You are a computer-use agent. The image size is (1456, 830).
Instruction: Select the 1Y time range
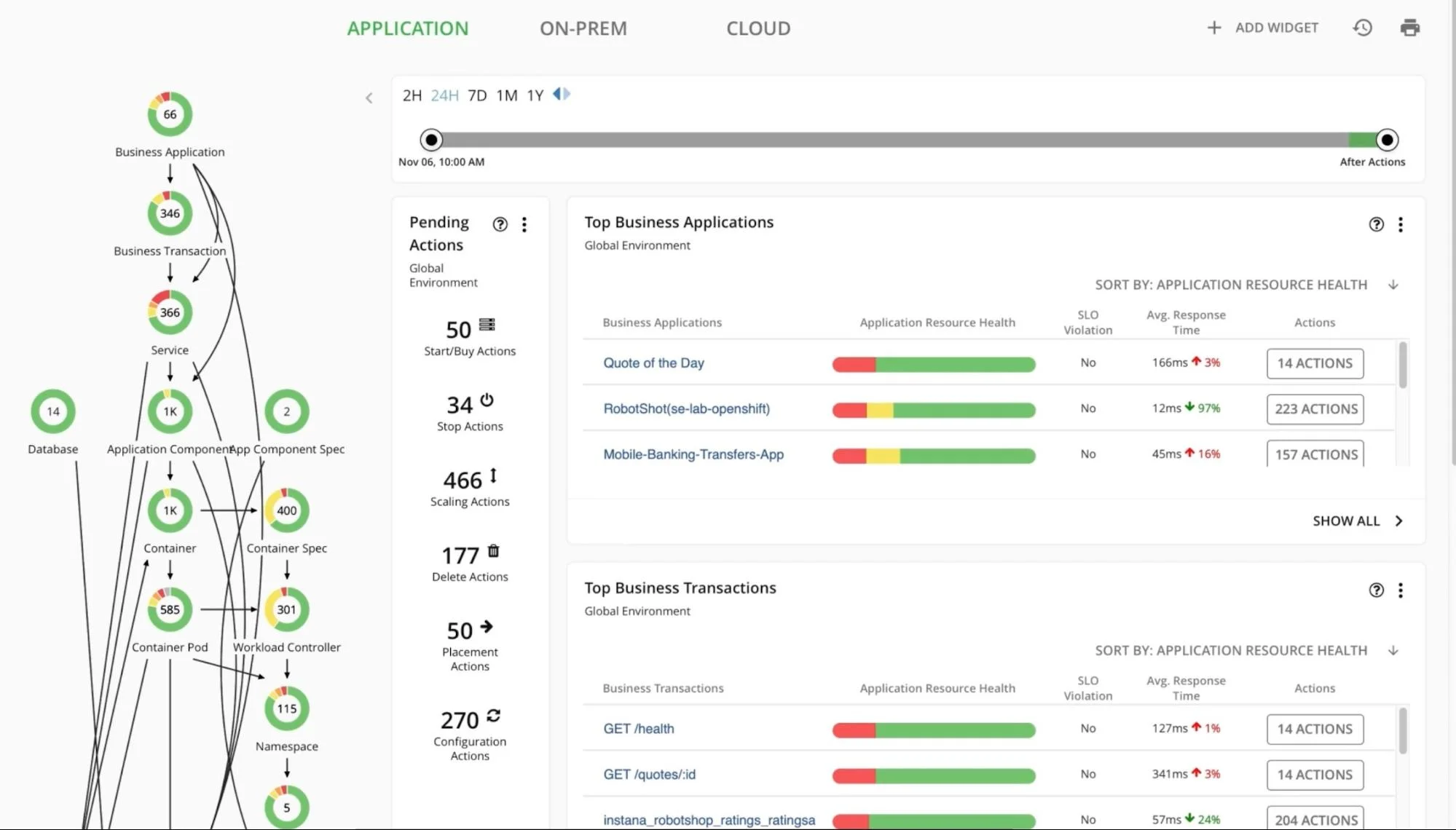click(x=535, y=95)
